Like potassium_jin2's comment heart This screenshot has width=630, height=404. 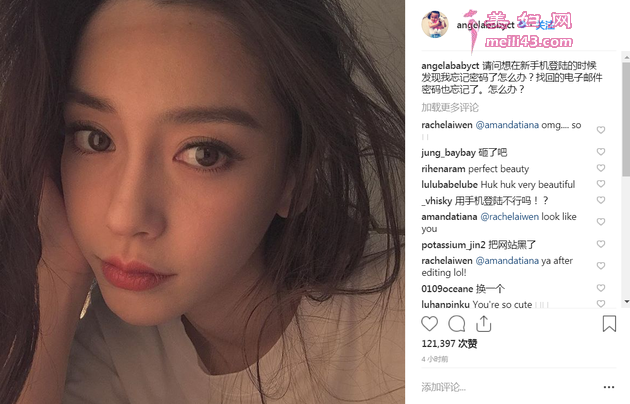pos(601,244)
